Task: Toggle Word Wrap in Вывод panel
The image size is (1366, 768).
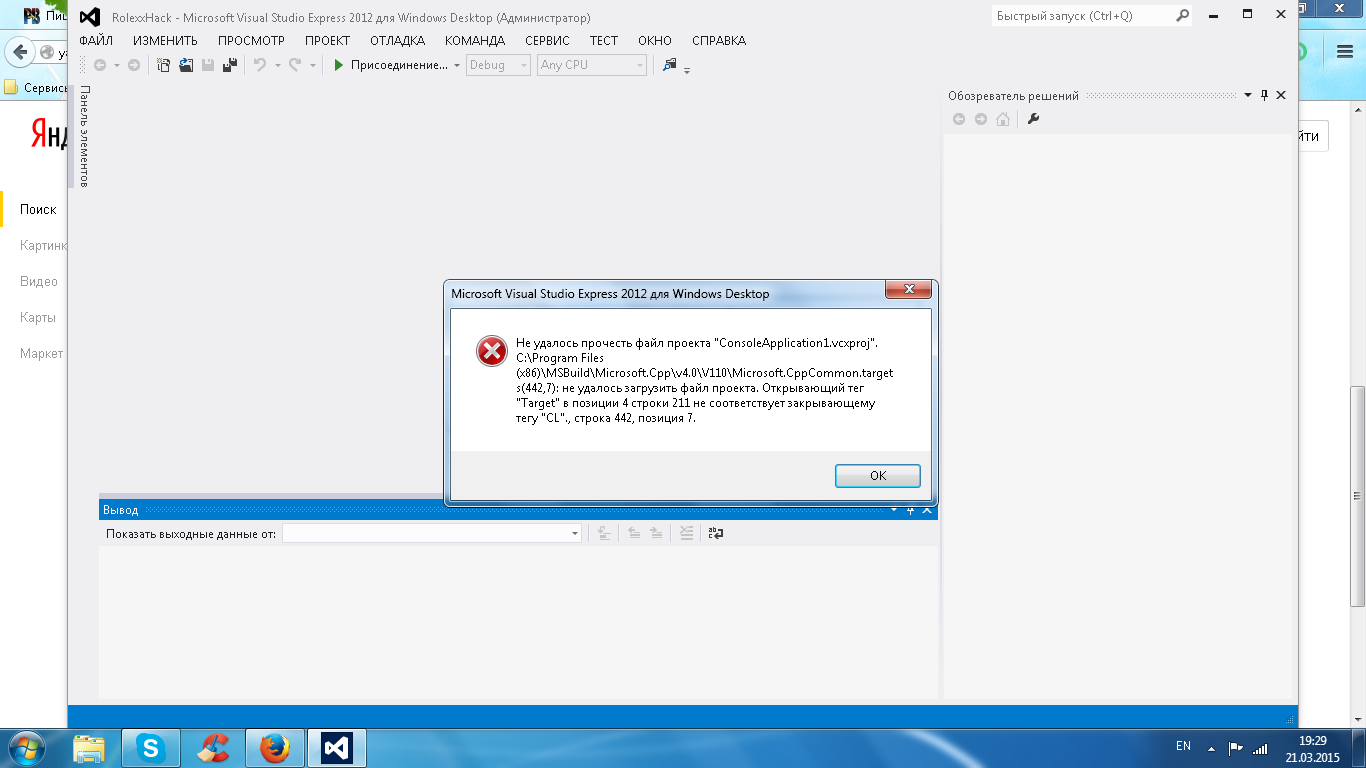Action: [x=716, y=534]
